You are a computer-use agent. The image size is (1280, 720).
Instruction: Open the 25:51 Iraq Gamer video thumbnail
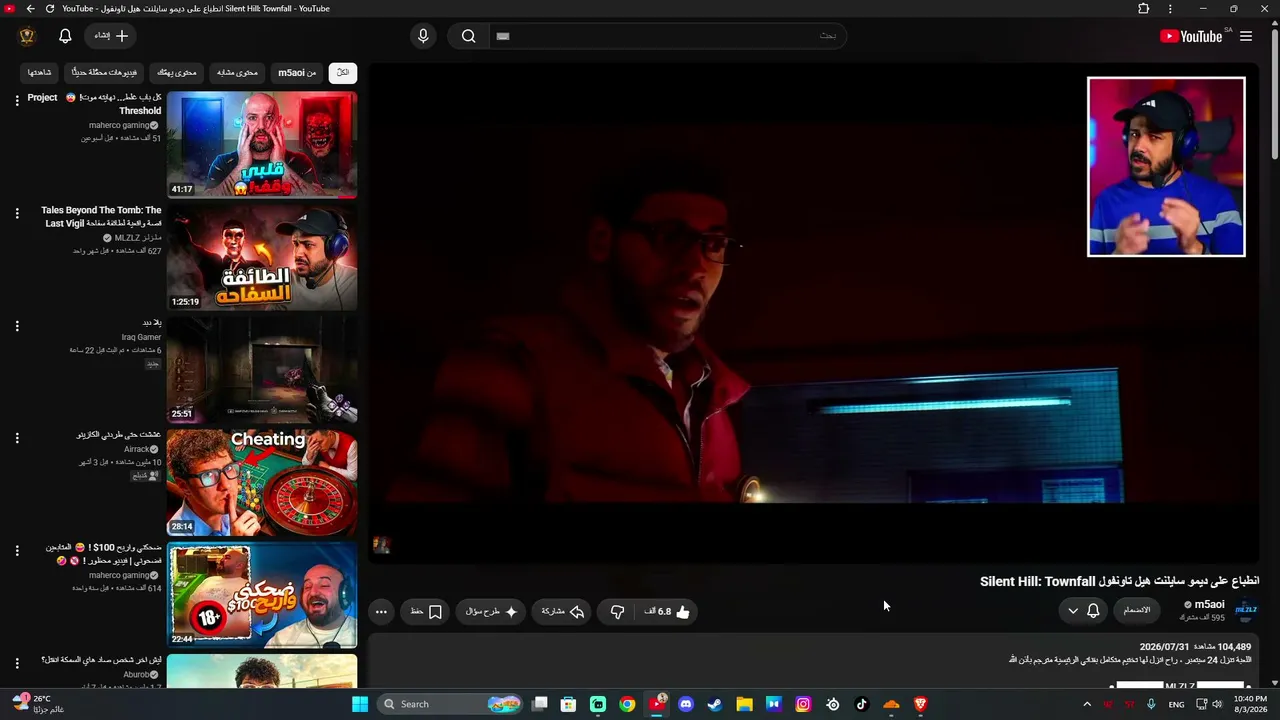(262, 370)
